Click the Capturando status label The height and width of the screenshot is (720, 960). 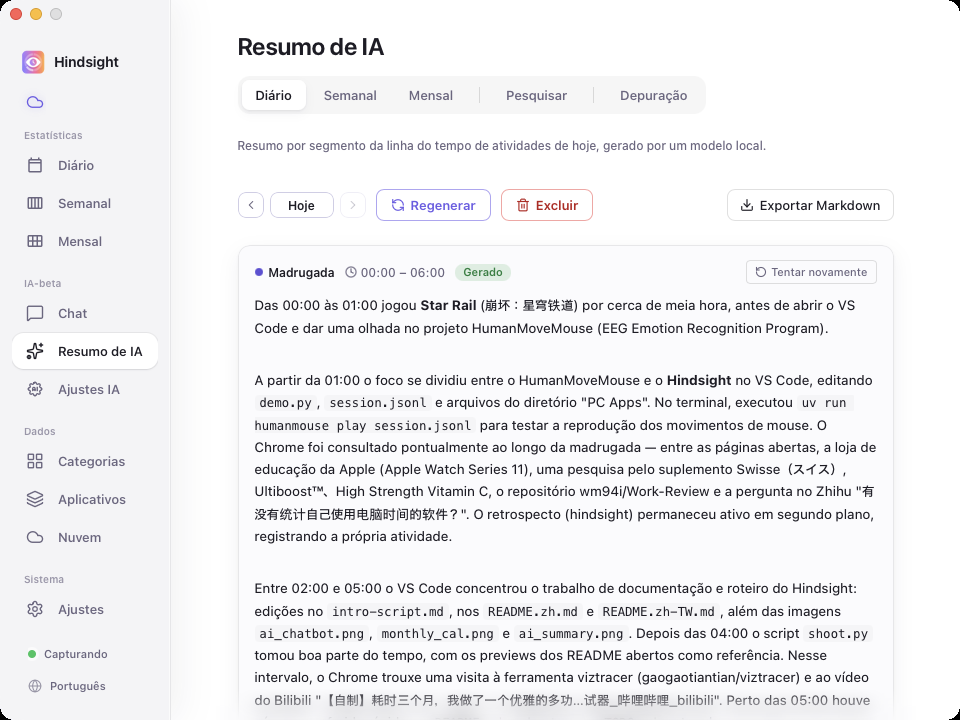(76, 654)
